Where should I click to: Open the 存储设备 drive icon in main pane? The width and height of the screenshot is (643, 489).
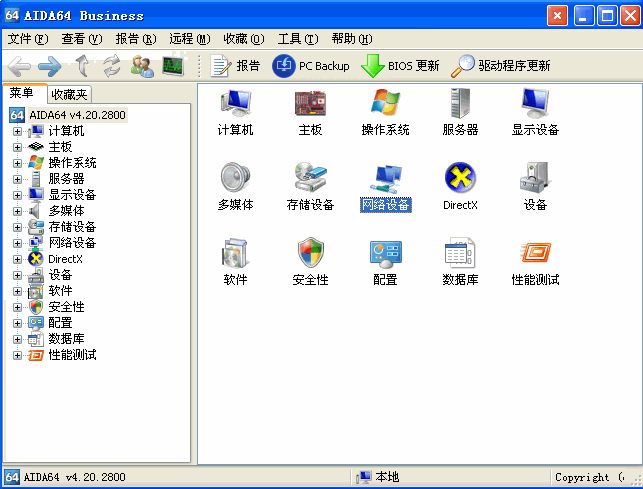(x=310, y=187)
